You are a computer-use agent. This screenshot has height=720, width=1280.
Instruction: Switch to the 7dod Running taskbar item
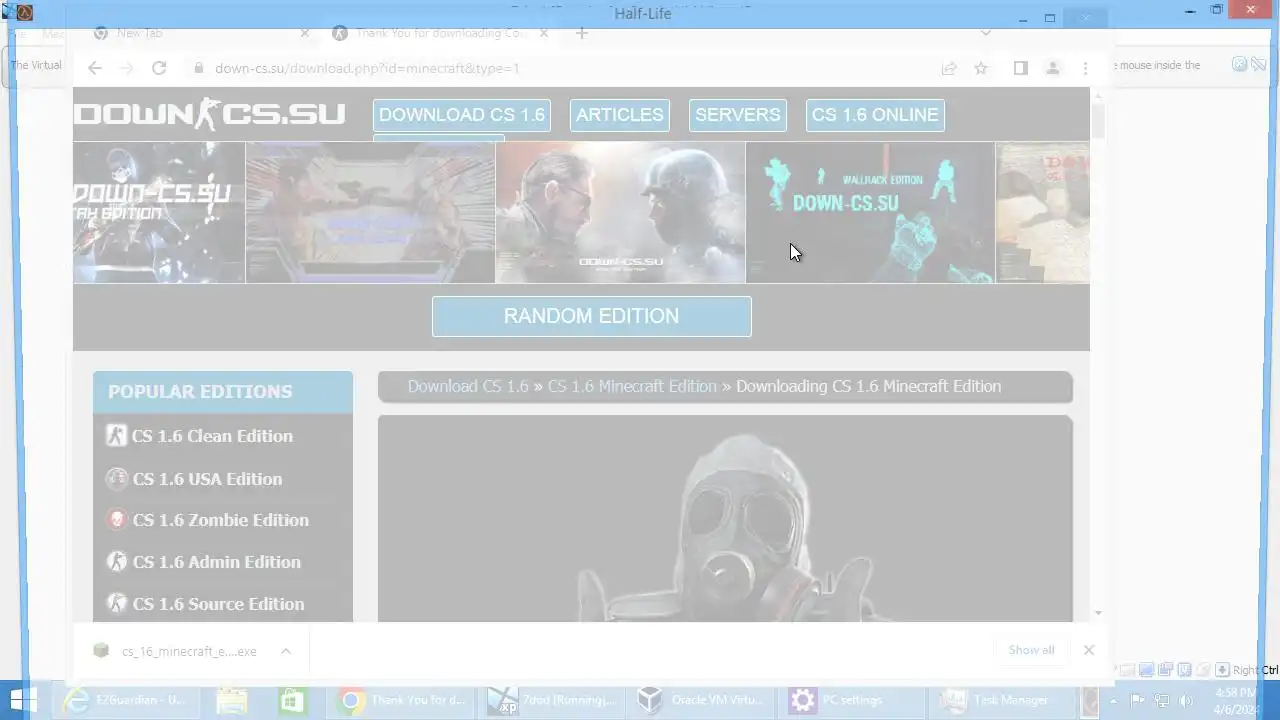552,700
